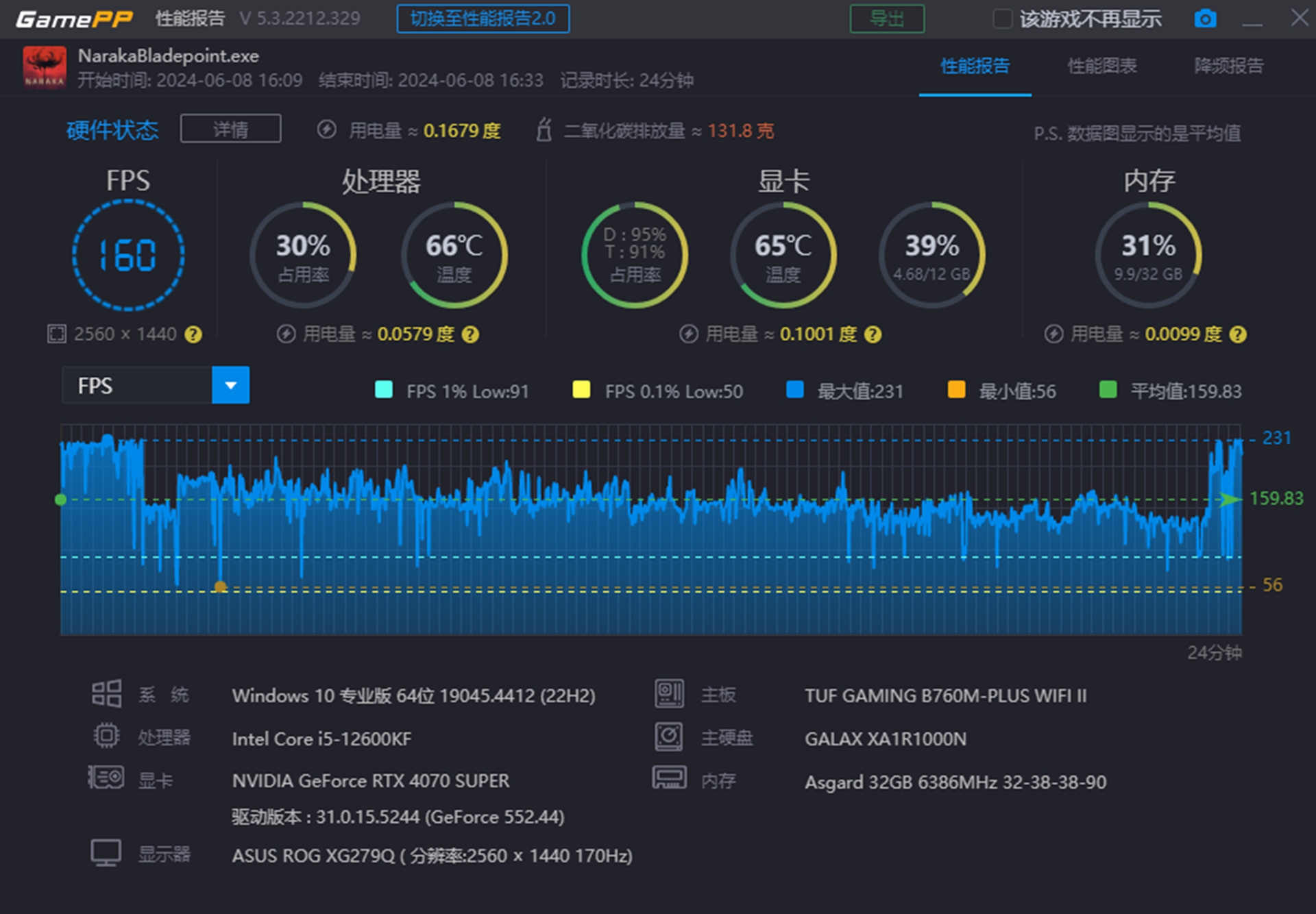Click the orange minimum FPS marker on the chart
The width and height of the screenshot is (1316, 914).
[x=220, y=586]
